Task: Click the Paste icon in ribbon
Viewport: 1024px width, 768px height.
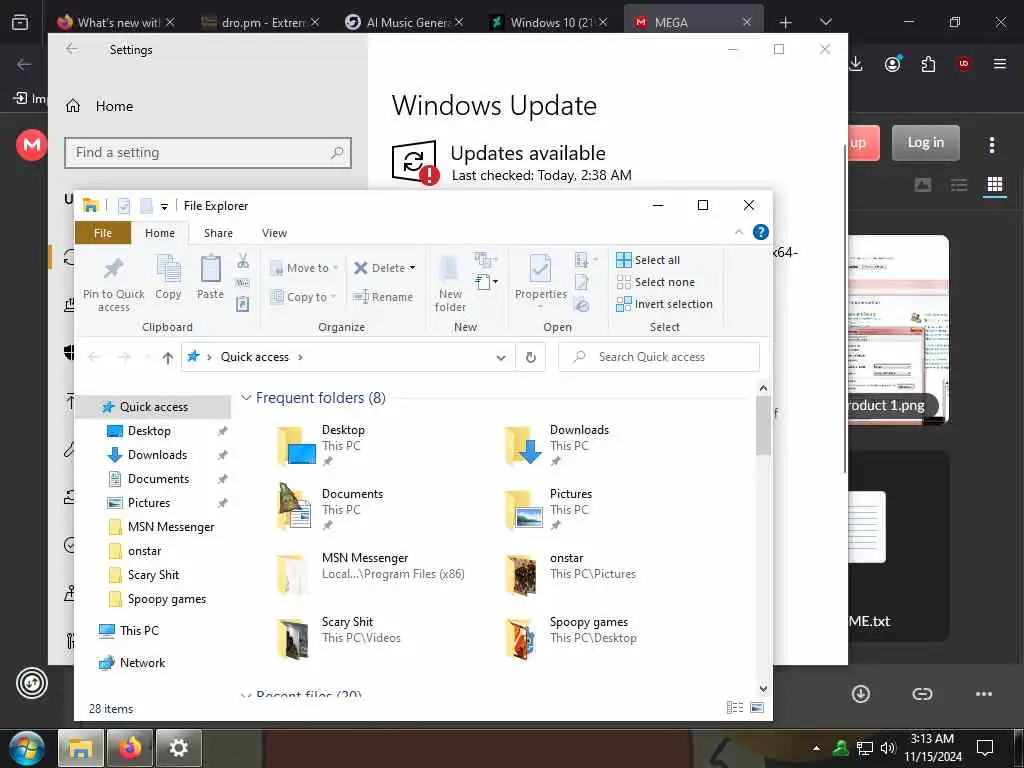Action: (x=210, y=269)
